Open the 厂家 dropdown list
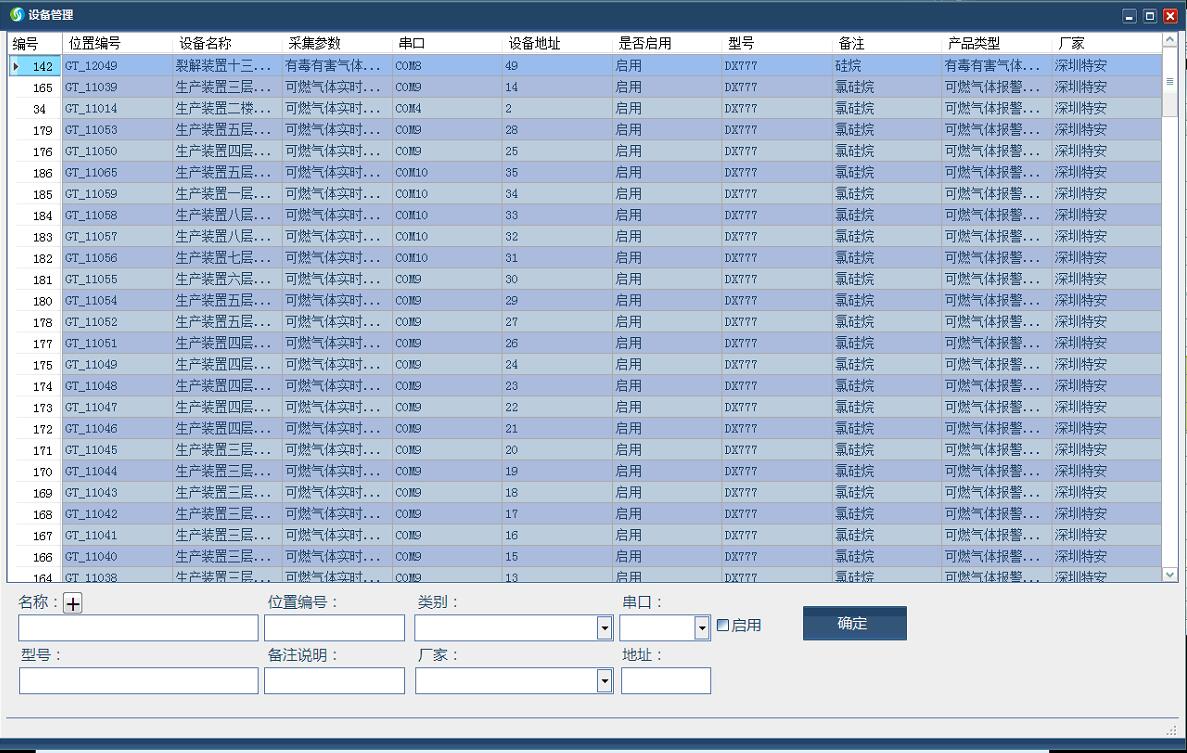Screen dimensions: 1187x753 604,681
